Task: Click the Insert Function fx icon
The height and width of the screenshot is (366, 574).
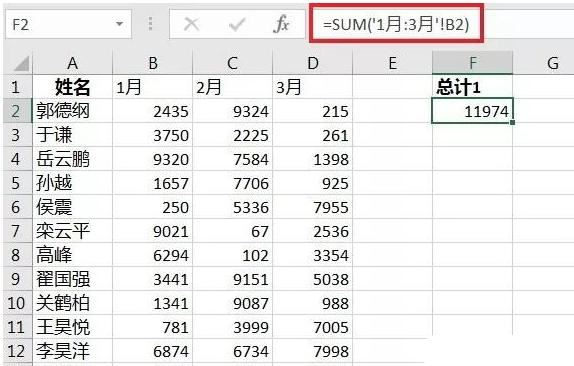Action: 281,25
